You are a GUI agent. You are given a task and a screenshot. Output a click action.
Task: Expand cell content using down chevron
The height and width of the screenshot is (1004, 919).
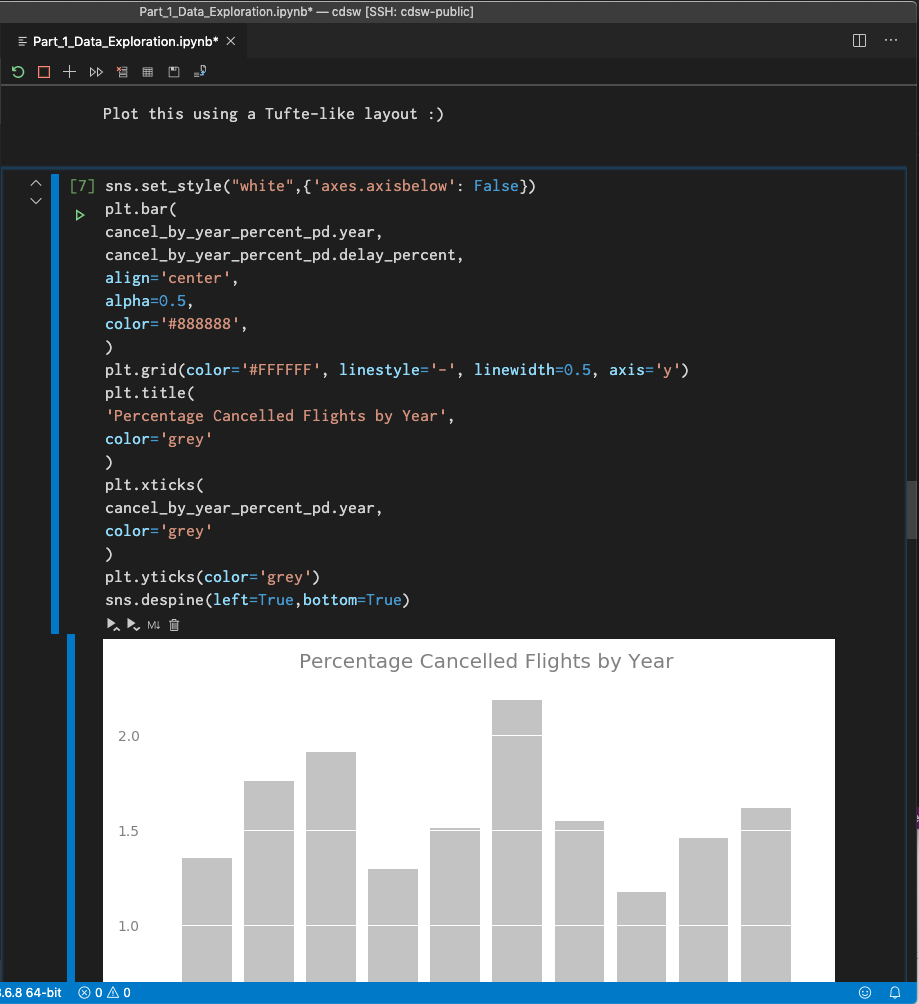click(x=35, y=200)
